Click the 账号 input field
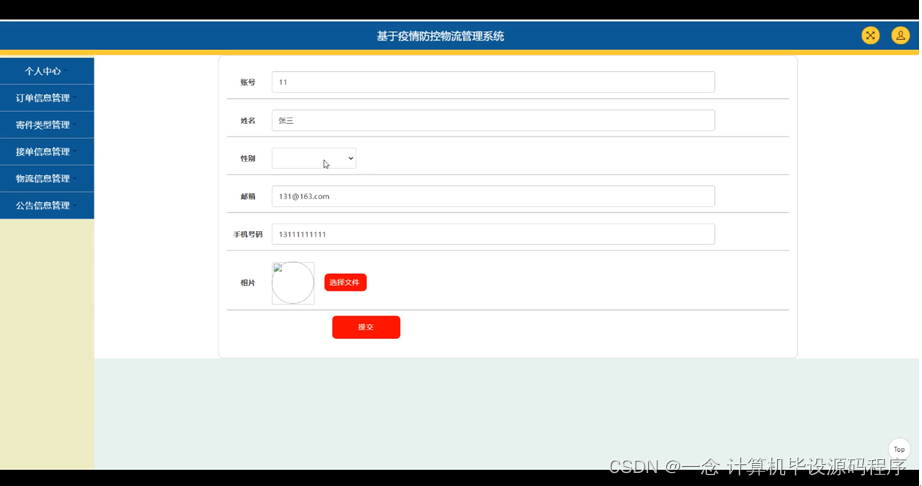Screen dimensions: 922x486 point(493,82)
